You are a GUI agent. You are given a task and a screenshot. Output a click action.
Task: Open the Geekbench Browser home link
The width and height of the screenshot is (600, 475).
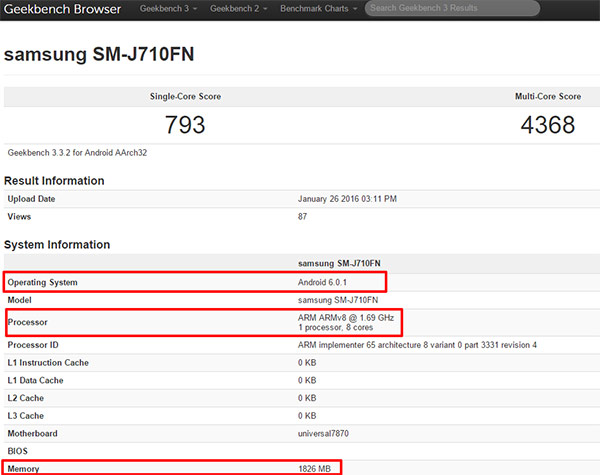click(62, 9)
